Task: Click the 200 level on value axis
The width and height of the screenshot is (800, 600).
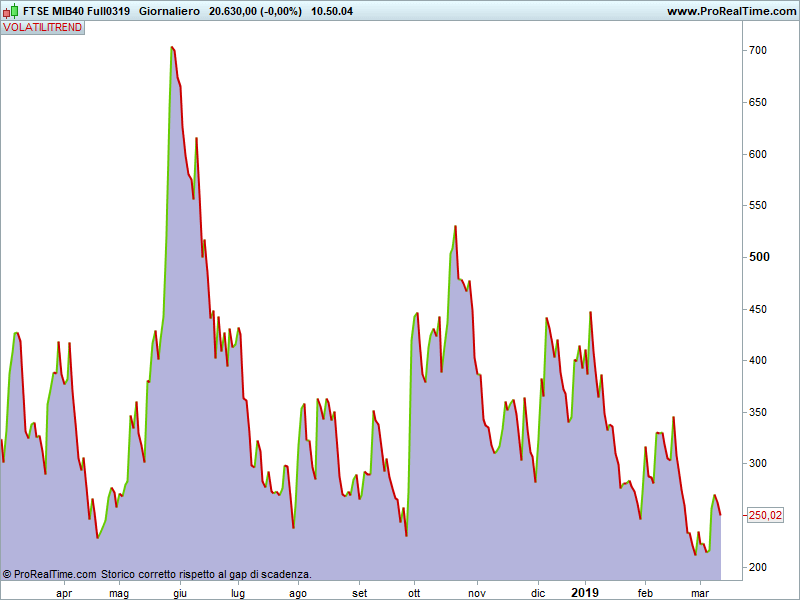Action: [758, 567]
